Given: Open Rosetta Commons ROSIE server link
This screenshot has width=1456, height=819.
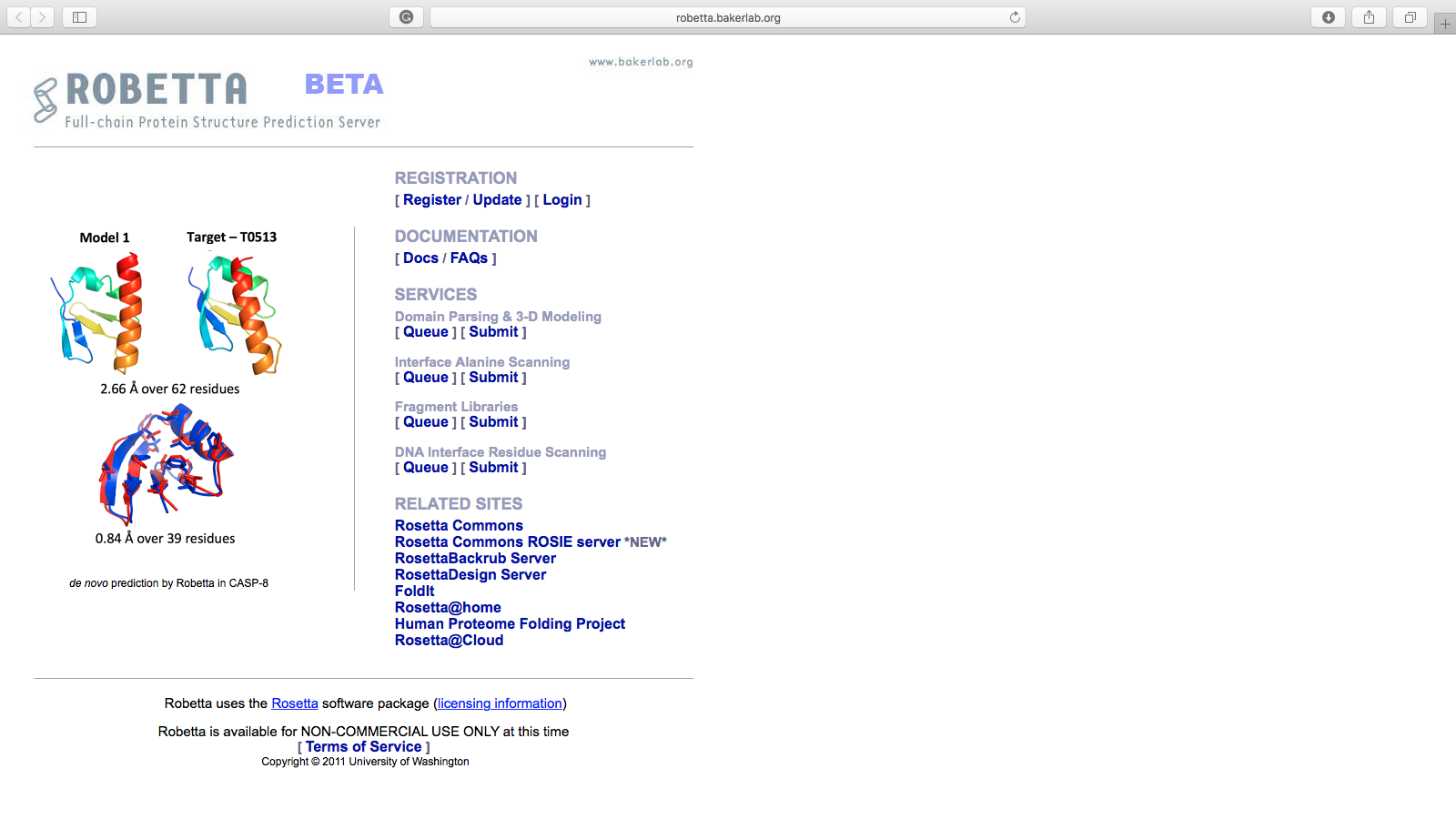Looking at the screenshot, I should (x=508, y=542).
